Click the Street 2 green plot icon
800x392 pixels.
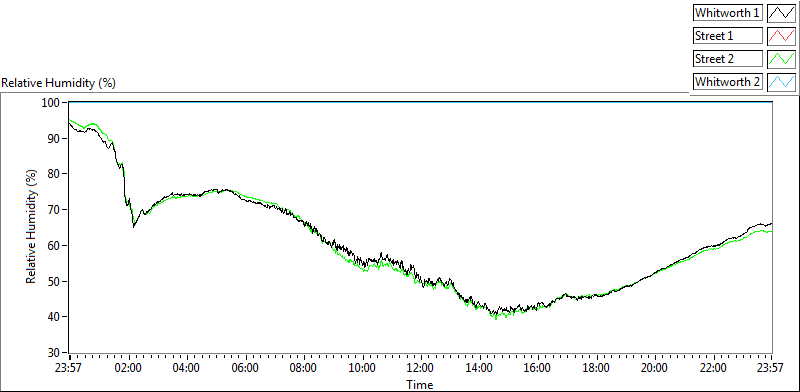[x=782, y=58]
